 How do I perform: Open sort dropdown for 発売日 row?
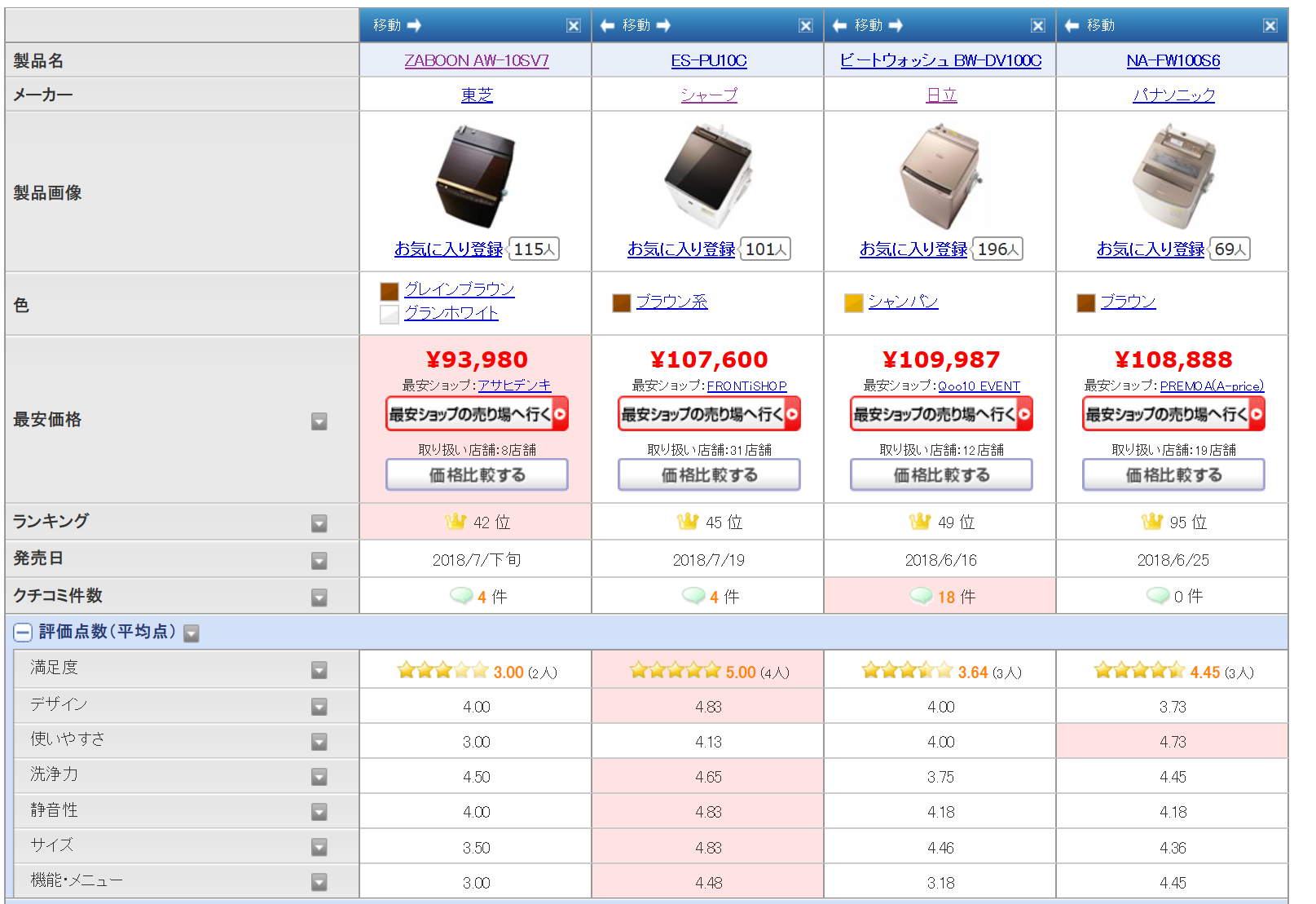click(x=319, y=561)
